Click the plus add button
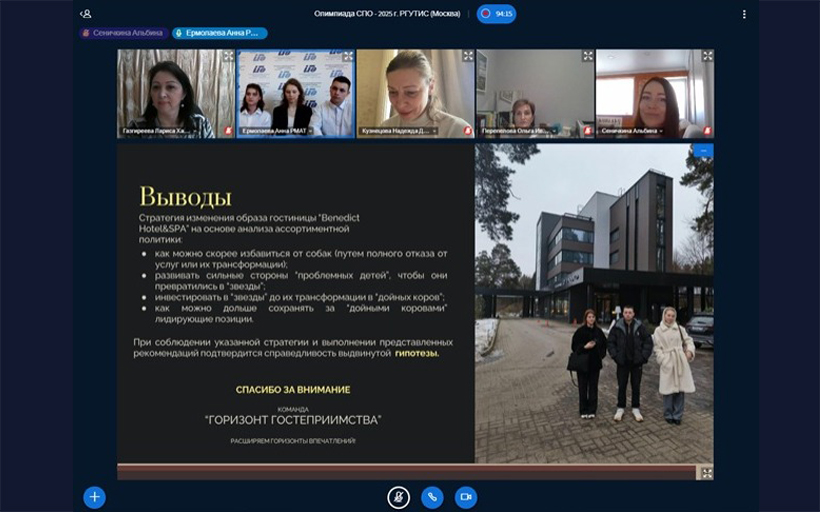 95,497
